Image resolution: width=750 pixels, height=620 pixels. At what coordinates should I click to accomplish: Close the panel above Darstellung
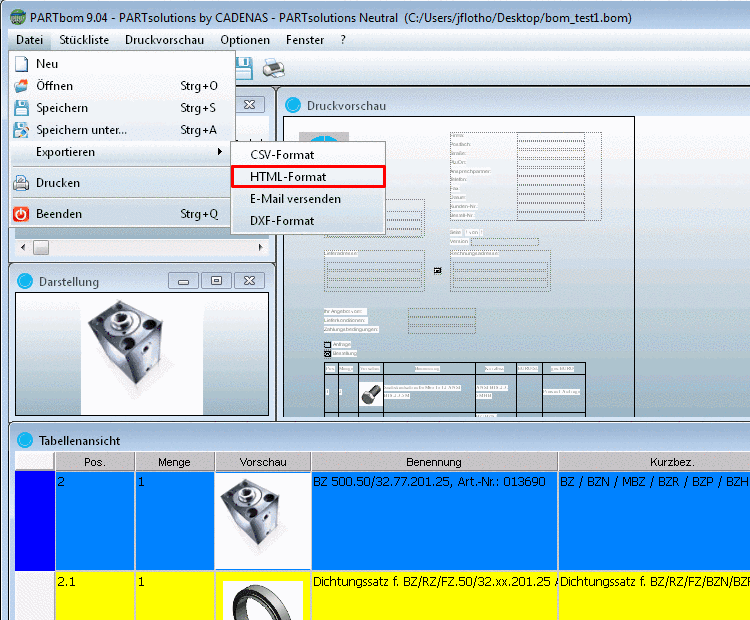pos(249,105)
